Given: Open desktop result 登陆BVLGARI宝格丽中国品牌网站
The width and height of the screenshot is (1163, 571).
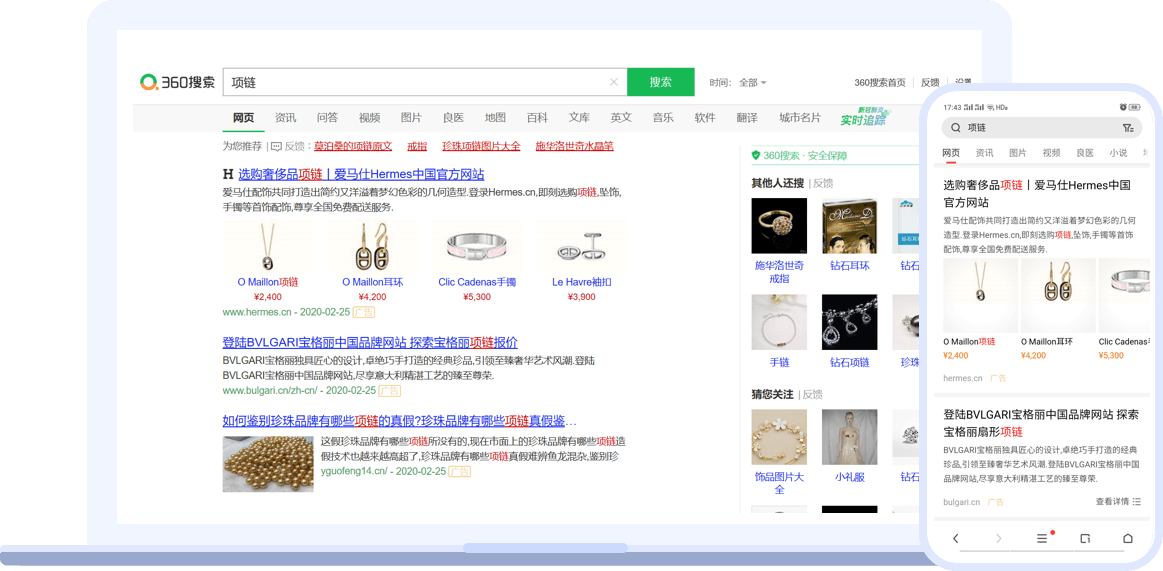Looking at the screenshot, I should pos(370,343).
